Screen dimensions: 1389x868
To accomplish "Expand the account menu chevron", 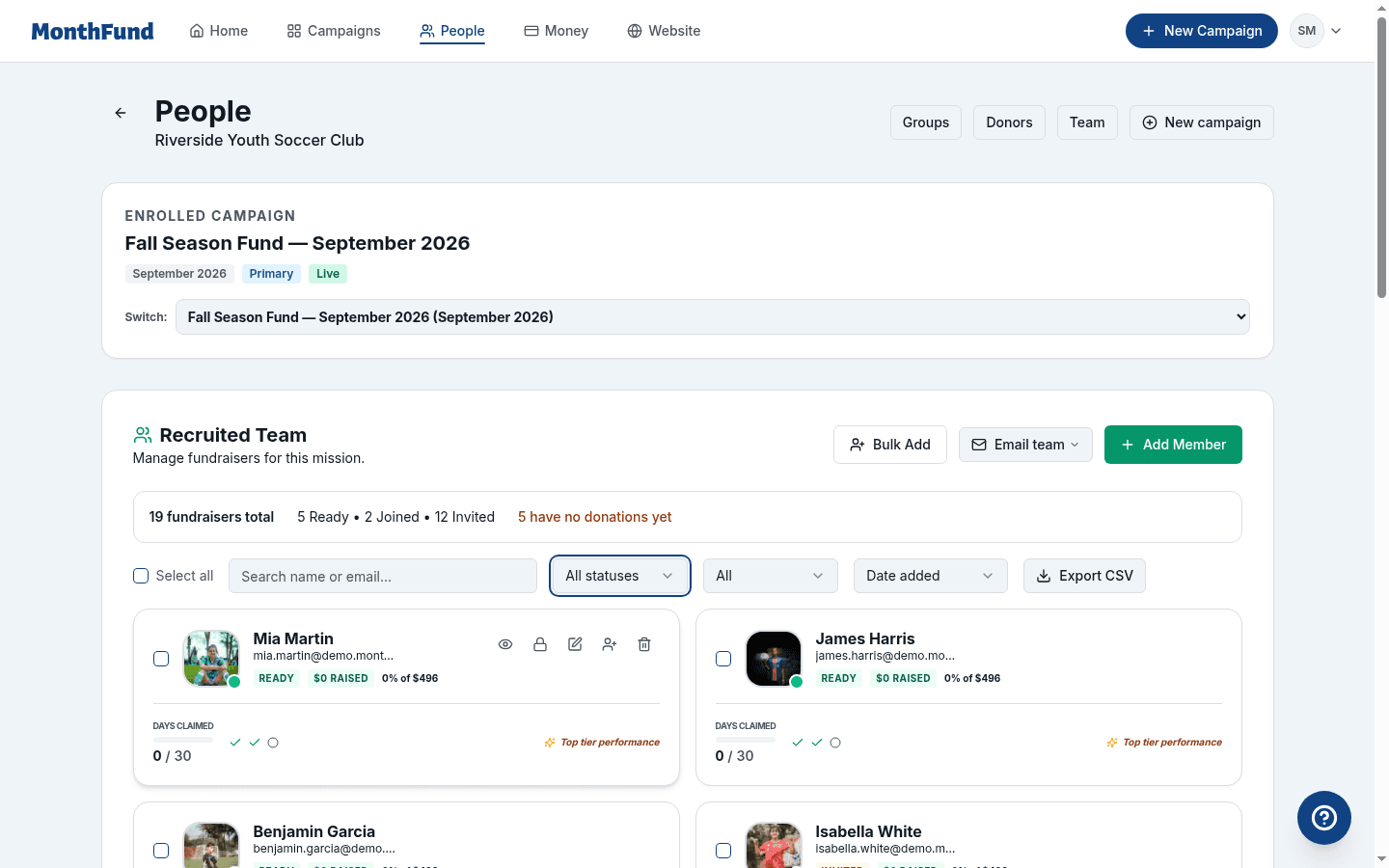I will point(1336,31).
